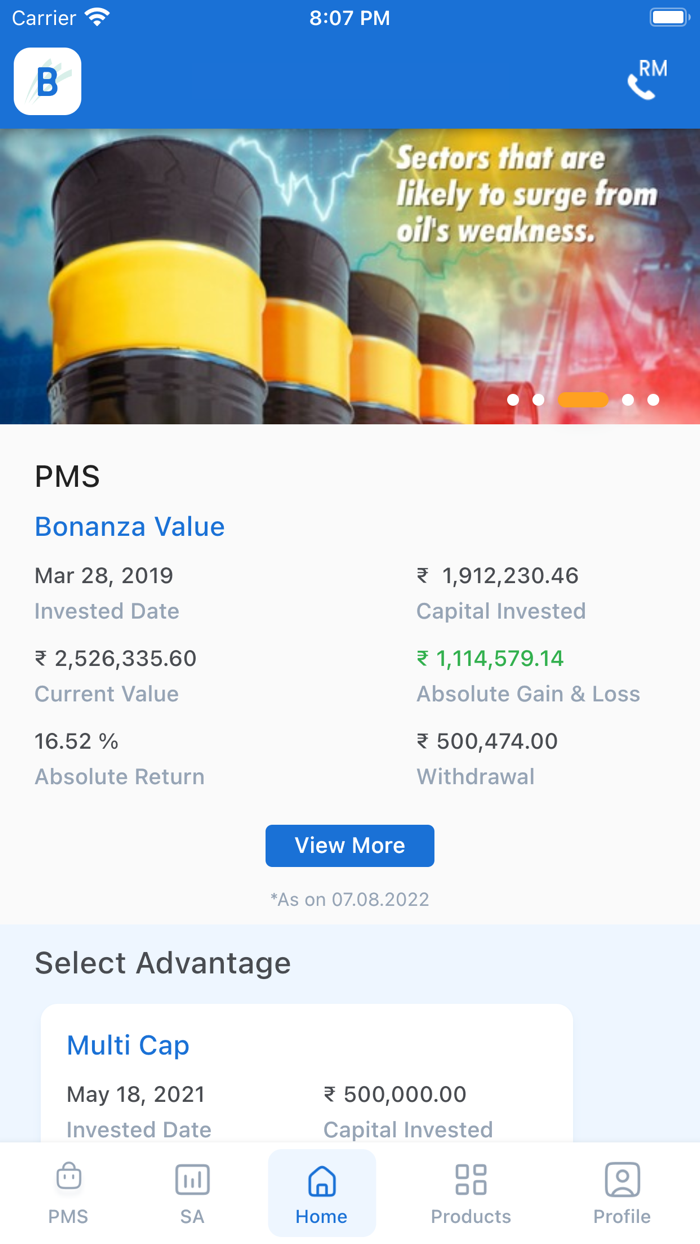The height and width of the screenshot is (1244, 700).
Task: Call the RM using the phone icon
Action: tap(643, 85)
